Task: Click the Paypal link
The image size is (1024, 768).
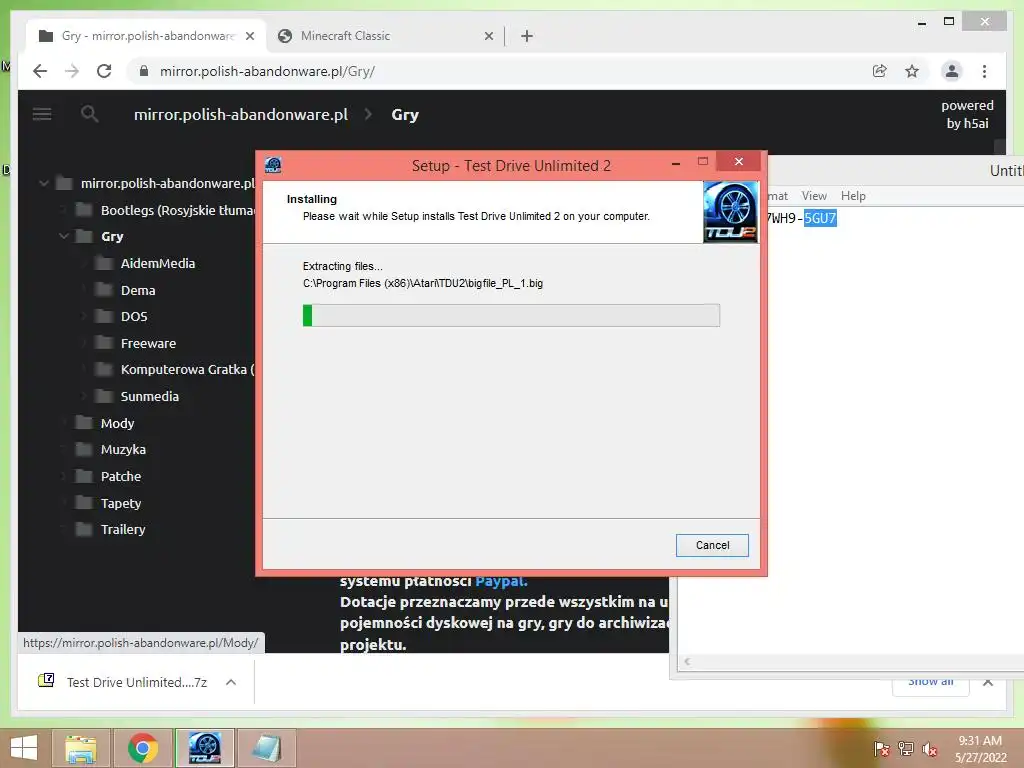Action: (501, 581)
